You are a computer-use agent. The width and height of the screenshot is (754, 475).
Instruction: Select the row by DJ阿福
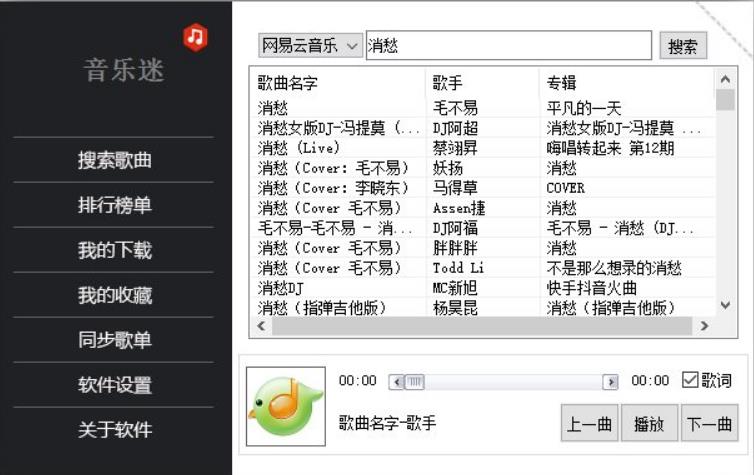tap(483, 228)
